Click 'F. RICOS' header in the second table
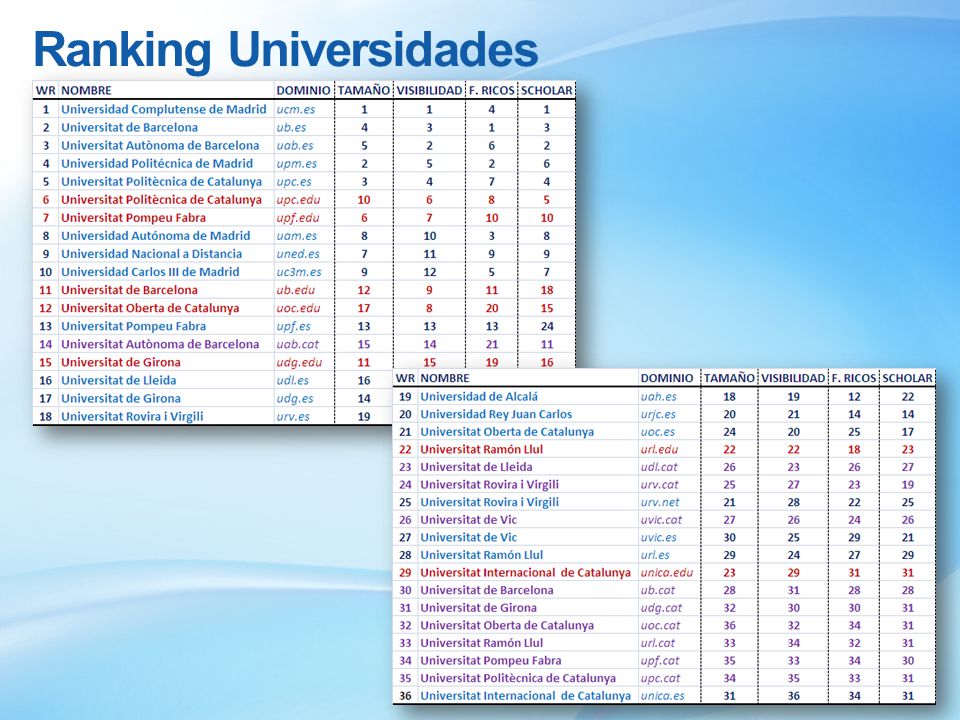 coord(853,378)
